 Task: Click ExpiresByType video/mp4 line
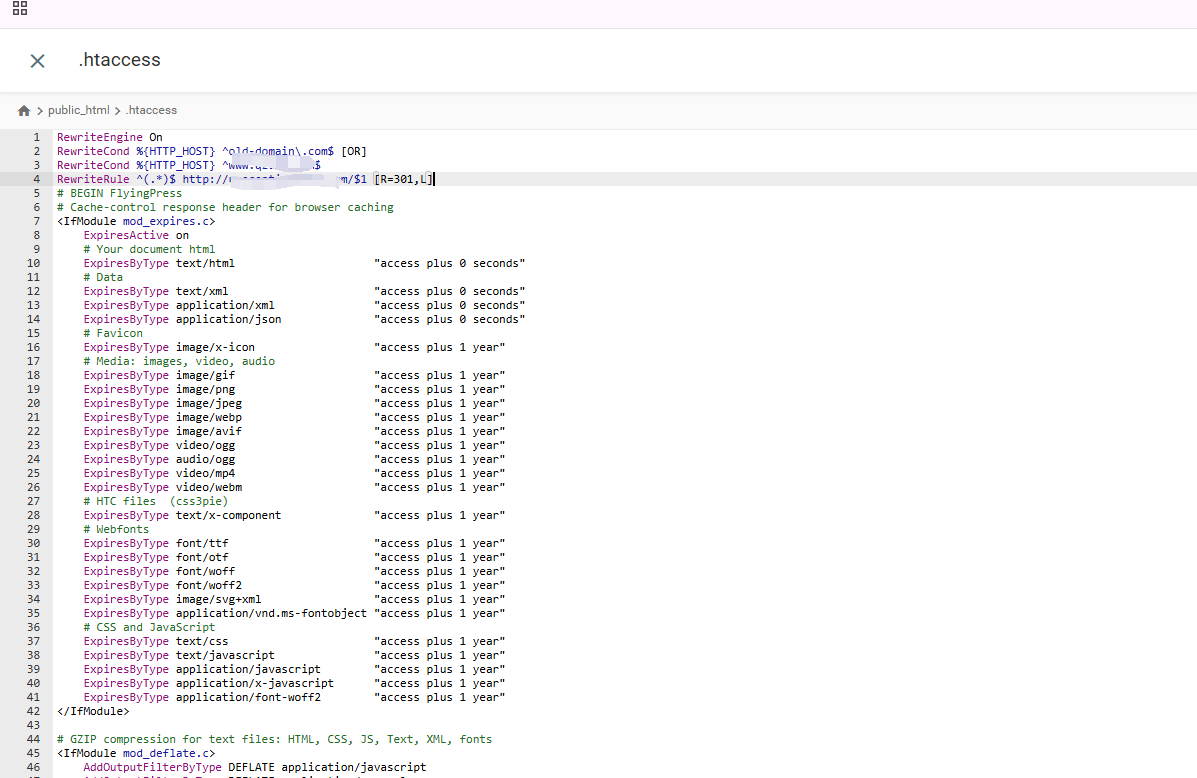(x=295, y=473)
